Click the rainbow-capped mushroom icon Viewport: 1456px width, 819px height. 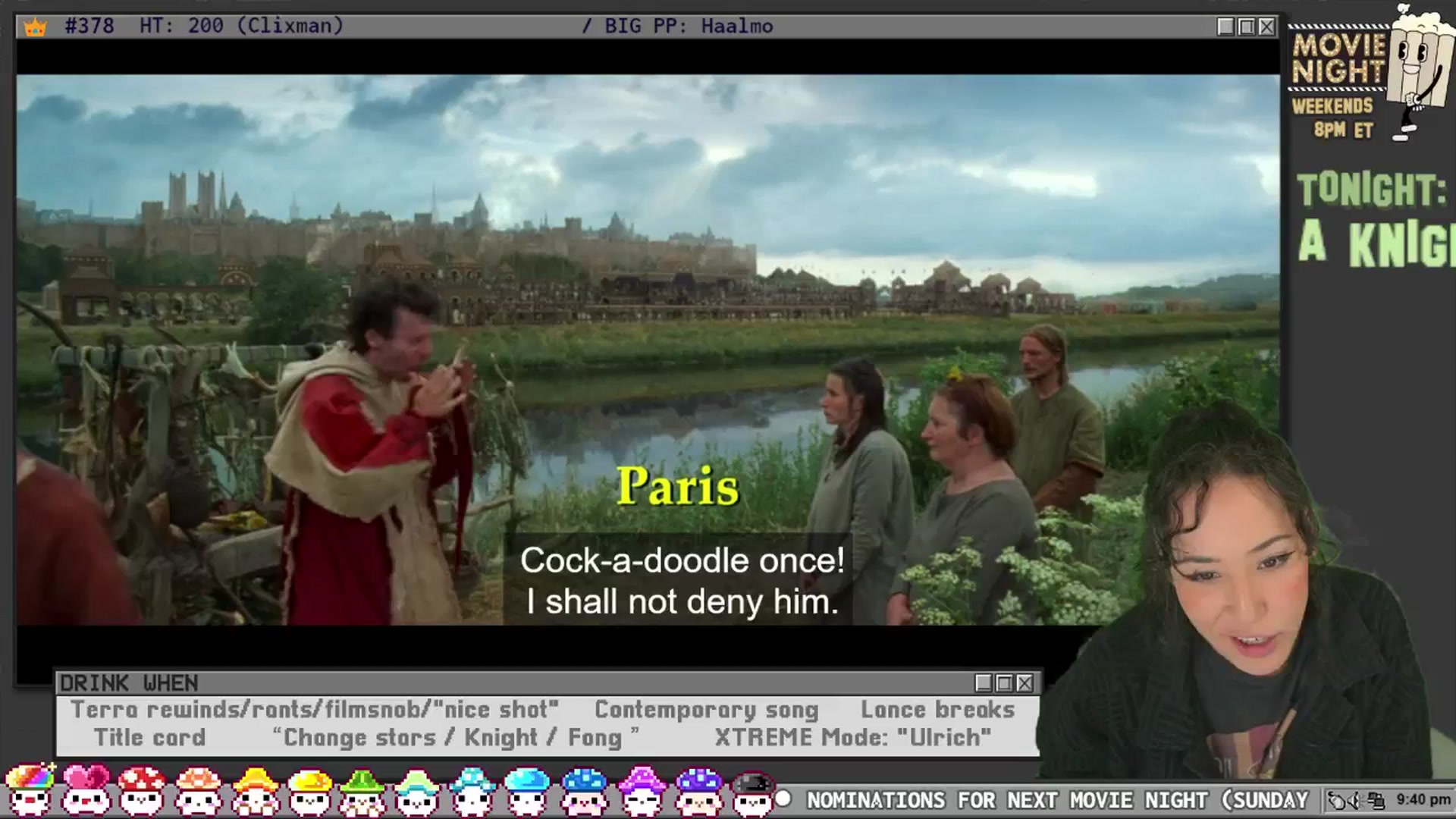click(30, 789)
